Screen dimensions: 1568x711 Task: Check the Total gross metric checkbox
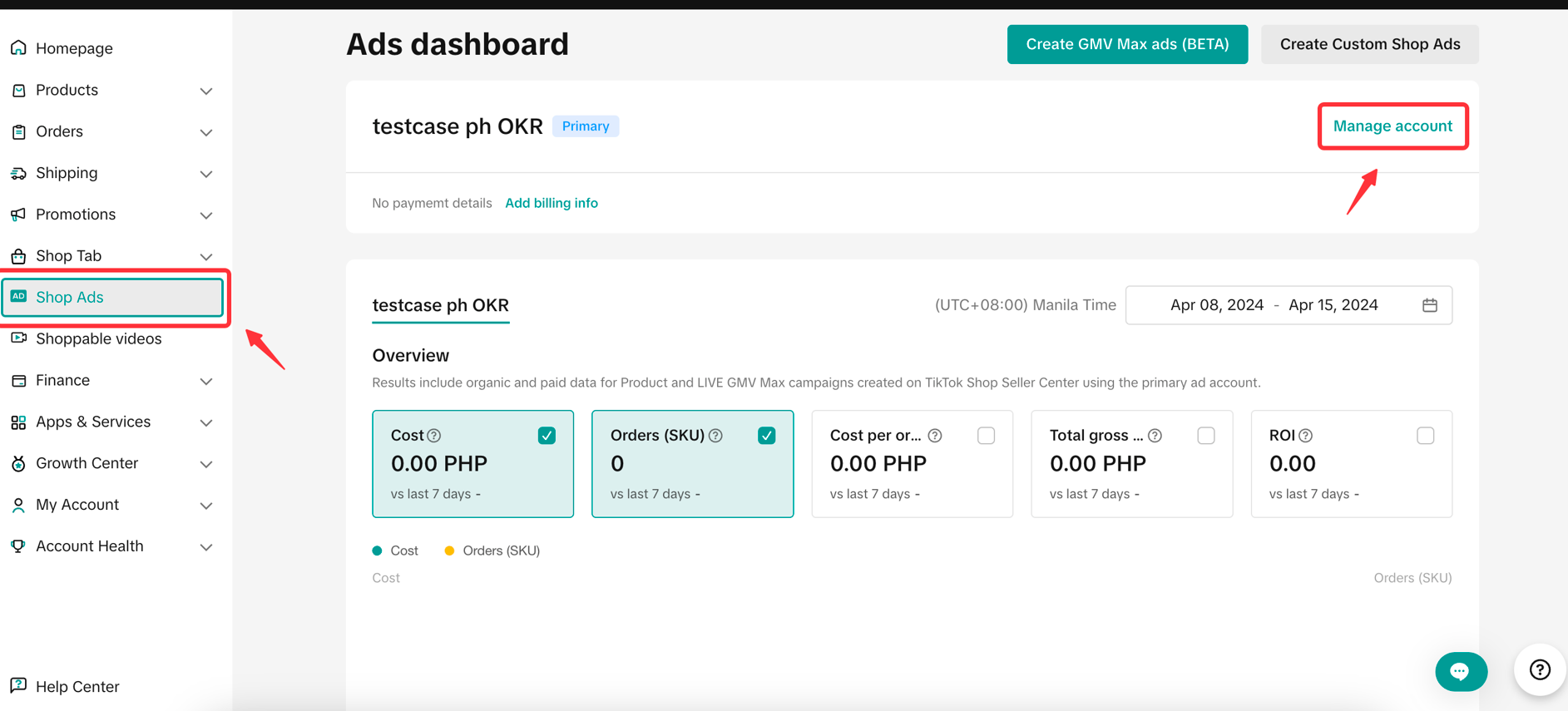(1205, 436)
